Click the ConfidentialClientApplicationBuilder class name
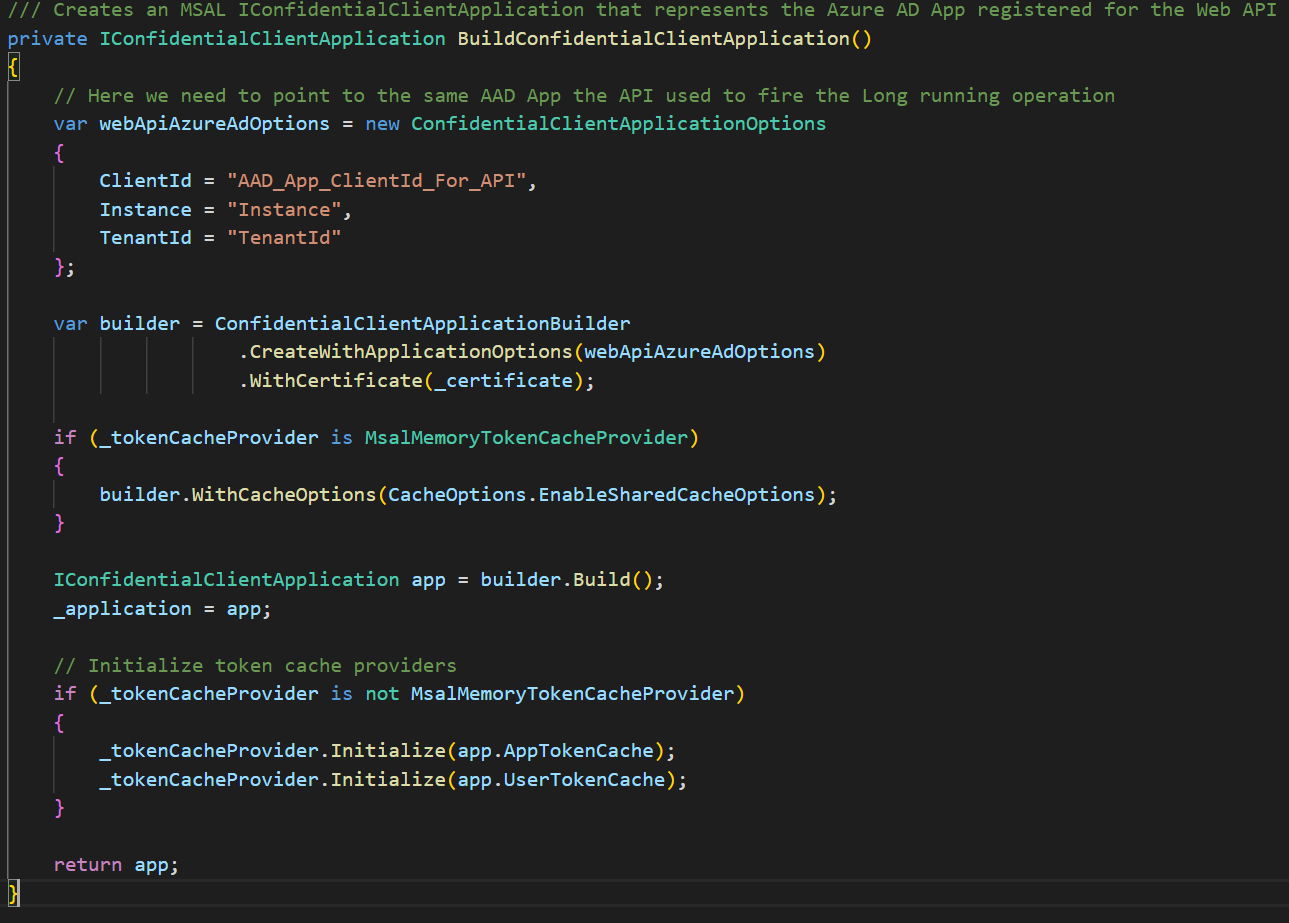Screen dimensions: 1289x923 (422, 324)
